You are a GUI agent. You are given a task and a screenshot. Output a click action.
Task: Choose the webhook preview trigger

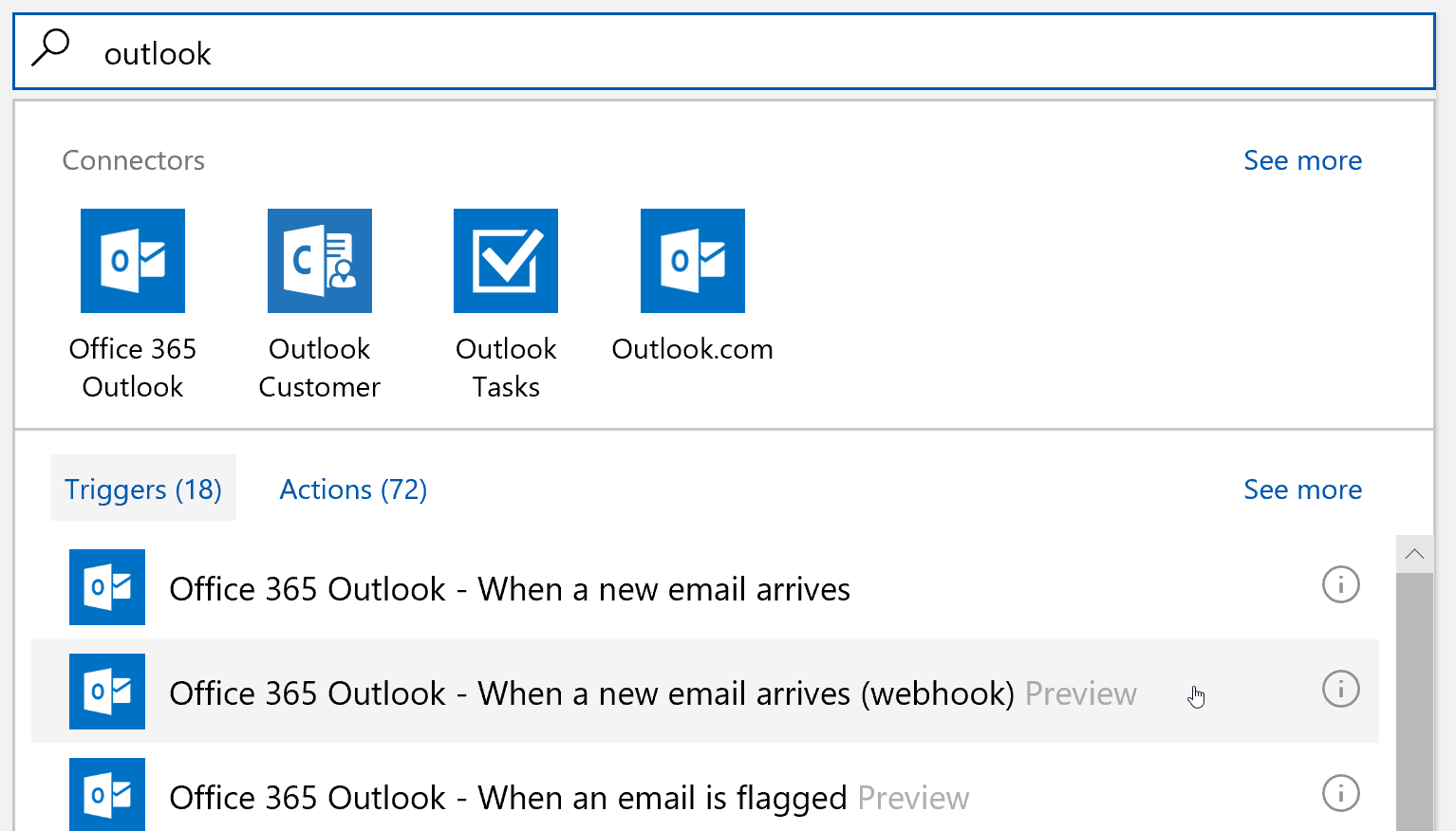coord(591,692)
